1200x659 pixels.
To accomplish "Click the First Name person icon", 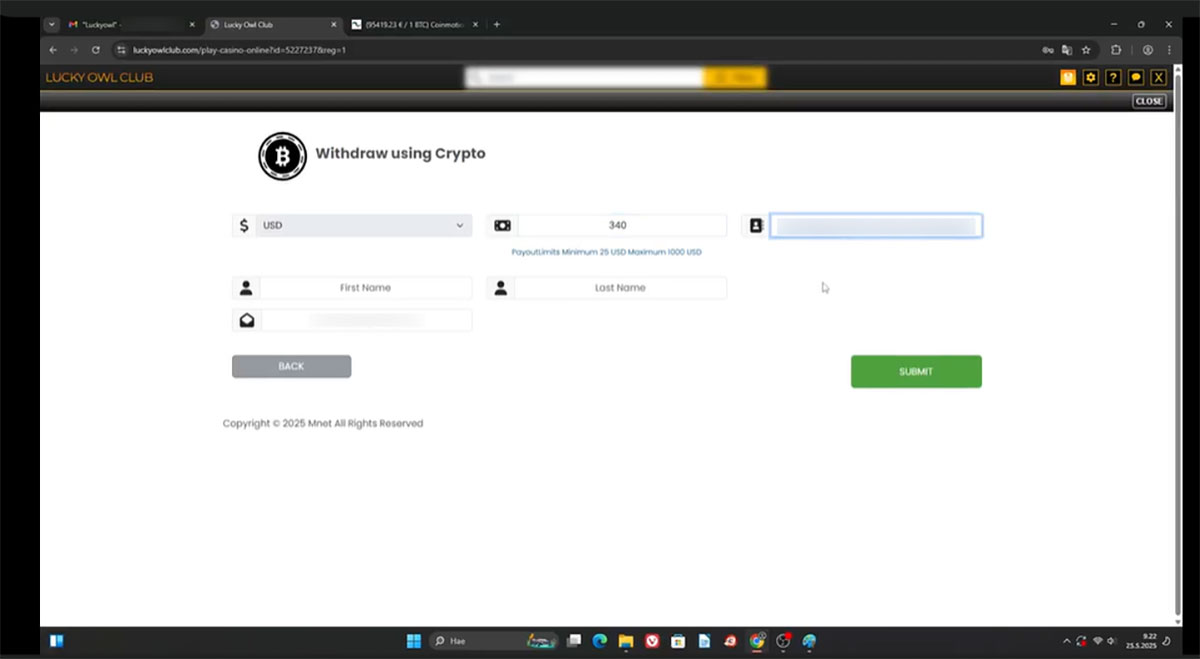I will 246,288.
